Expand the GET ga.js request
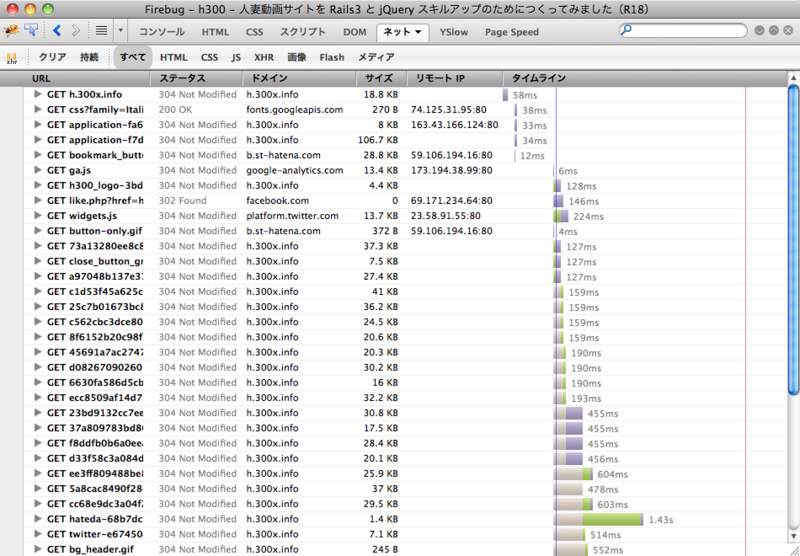The height and width of the screenshot is (556, 800). tap(38, 170)
